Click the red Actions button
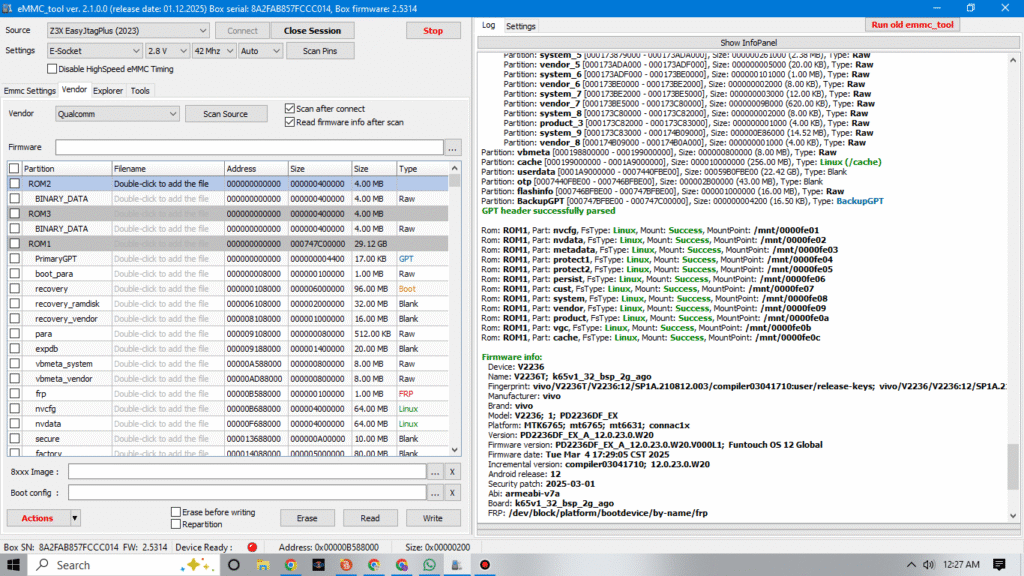 coord(37,518)
